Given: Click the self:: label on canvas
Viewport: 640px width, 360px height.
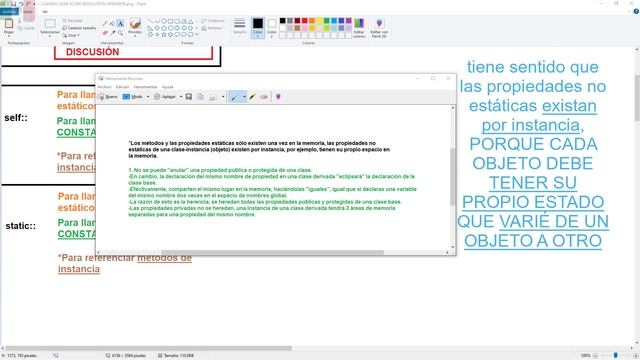Looking at the screenshot, I should [16, 118].
